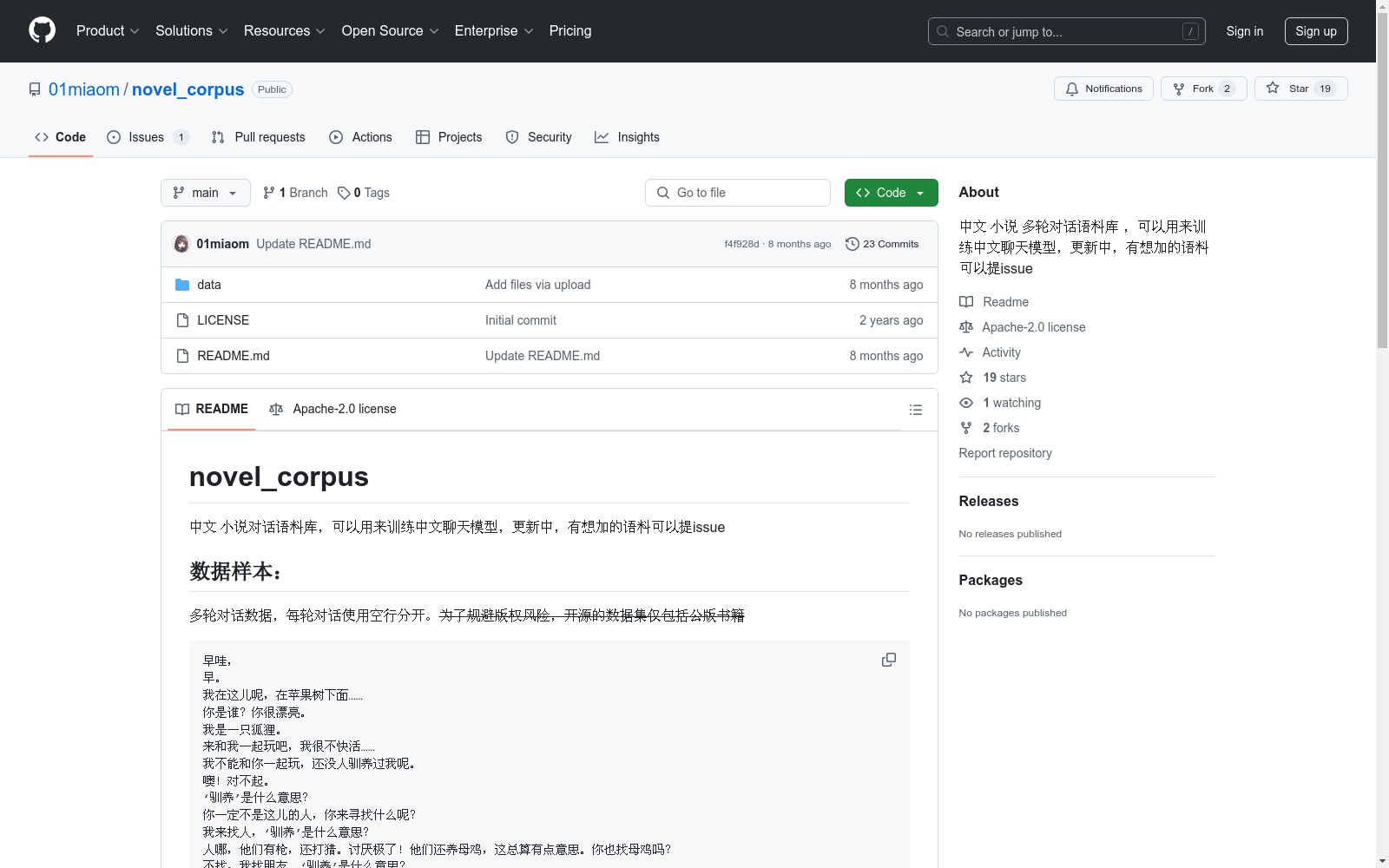Click the repository icon beside 01miaom
Screen dimensions: 1389x868
tap(35, 89)
